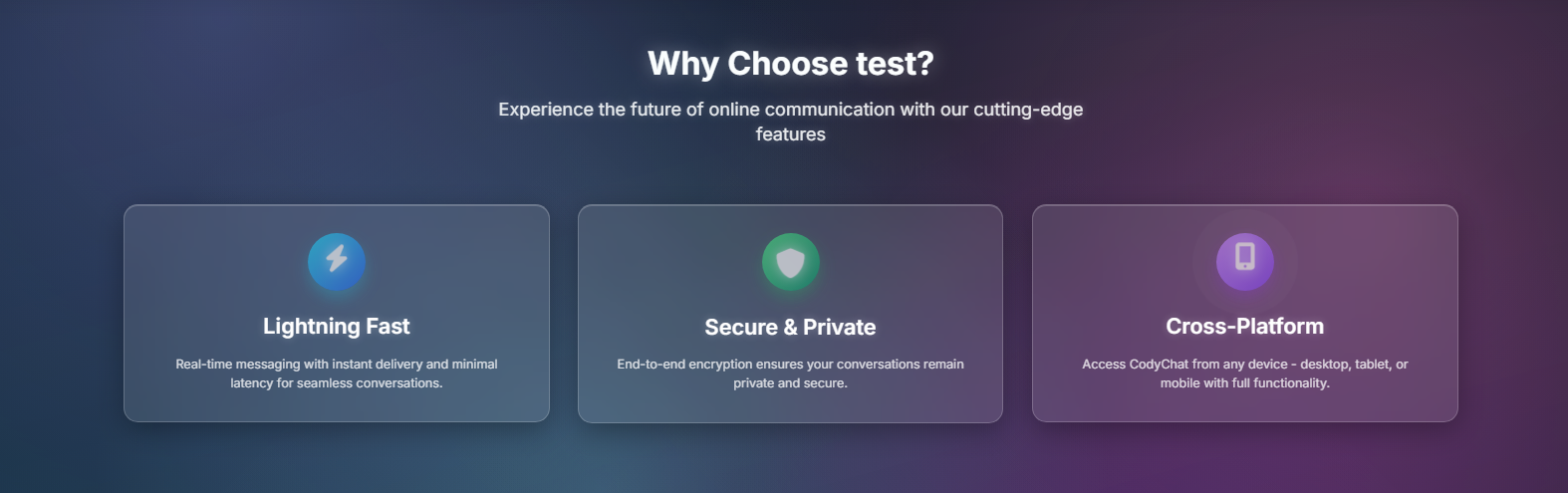Click the purple mobile phone icon
Viewport: 1568px width, 493px height.
[1244, 261]
